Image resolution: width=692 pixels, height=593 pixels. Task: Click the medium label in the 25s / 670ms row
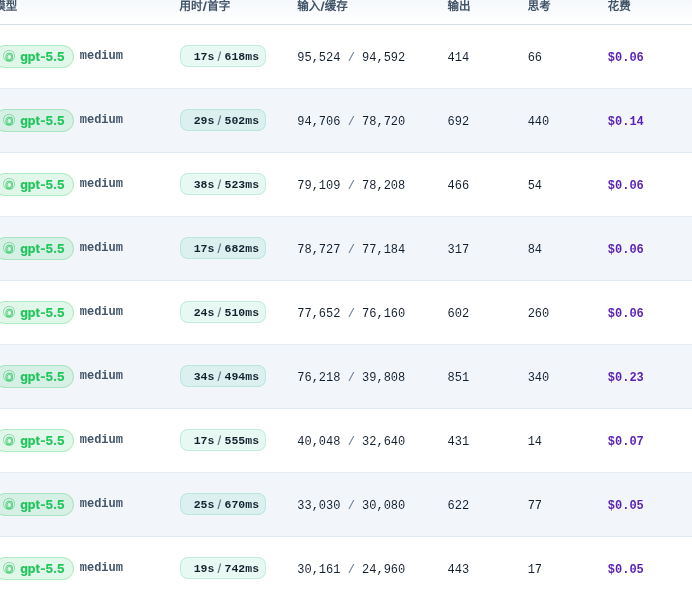pos(101,503)
